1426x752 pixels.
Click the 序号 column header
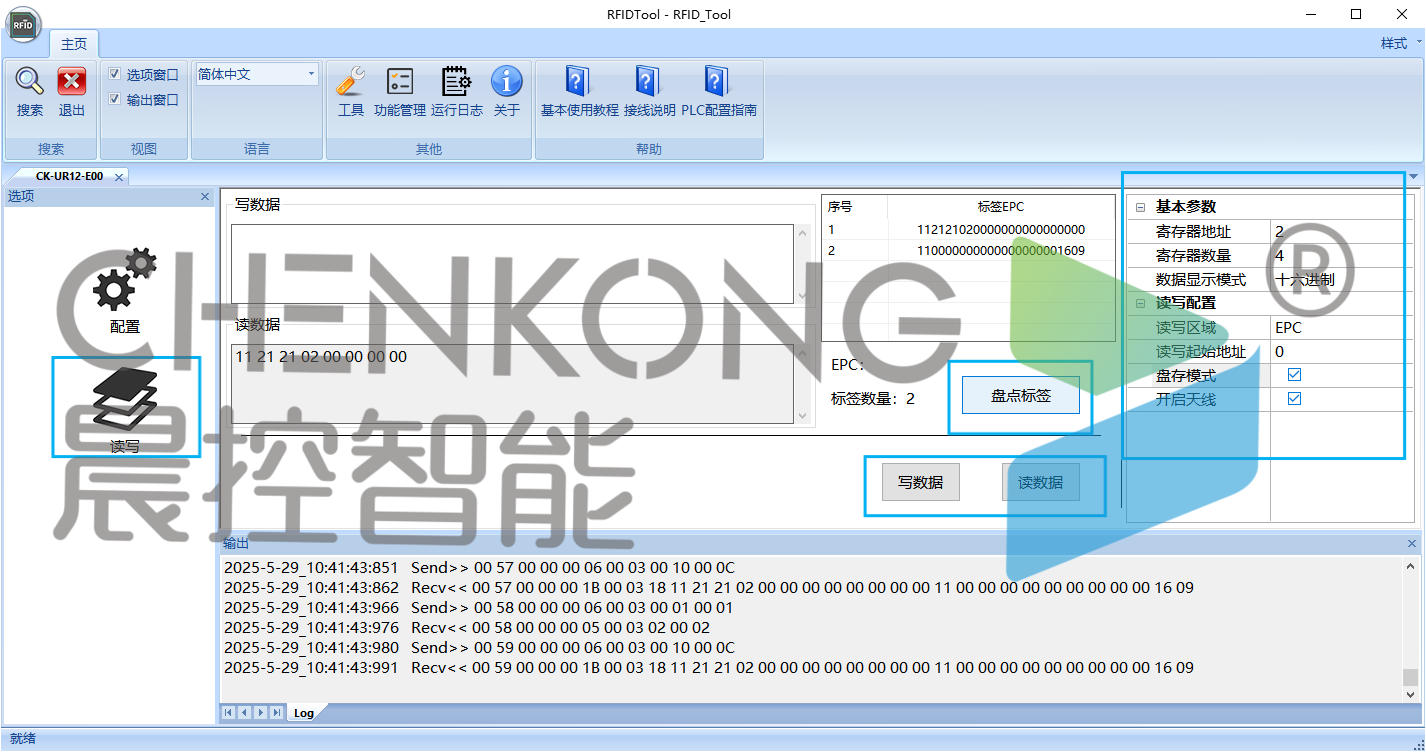[x=854, y=207]
